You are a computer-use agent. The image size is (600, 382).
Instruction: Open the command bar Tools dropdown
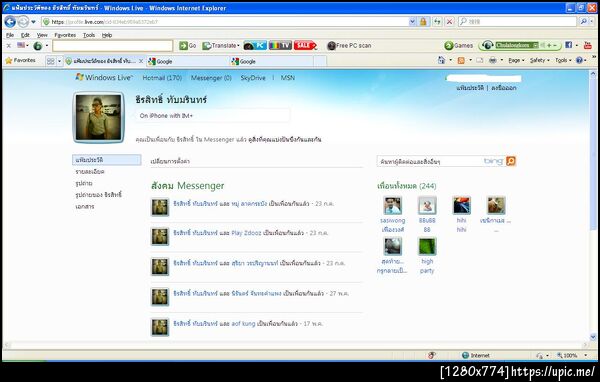pyautogui.click(x=563, y=60)
